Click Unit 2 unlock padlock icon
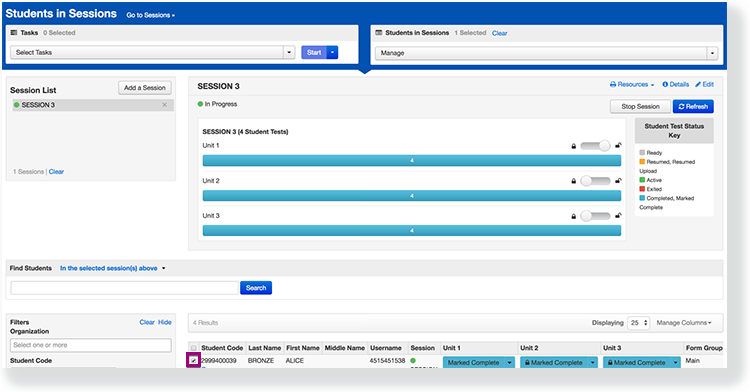 pyautogui.click(x=618, y=181)
